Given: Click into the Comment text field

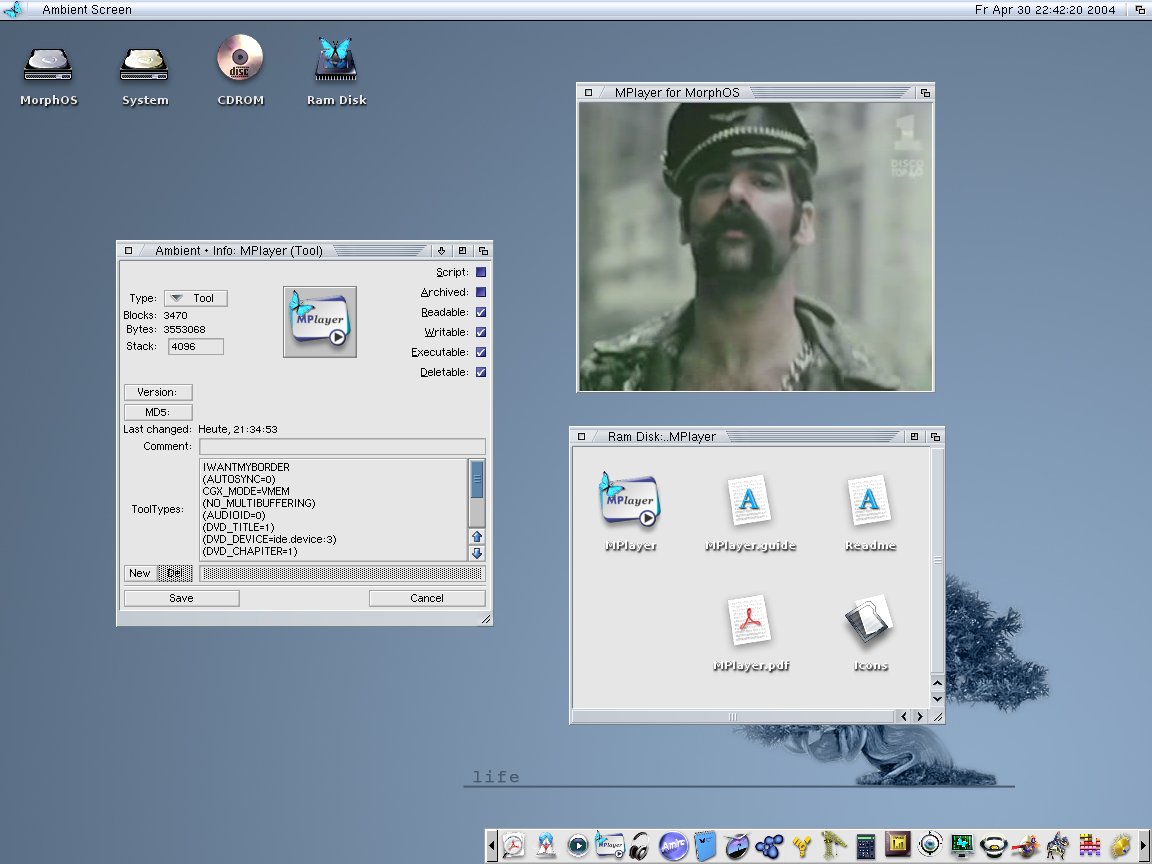Looking at the screenshot, I should [x=342, y=446].
